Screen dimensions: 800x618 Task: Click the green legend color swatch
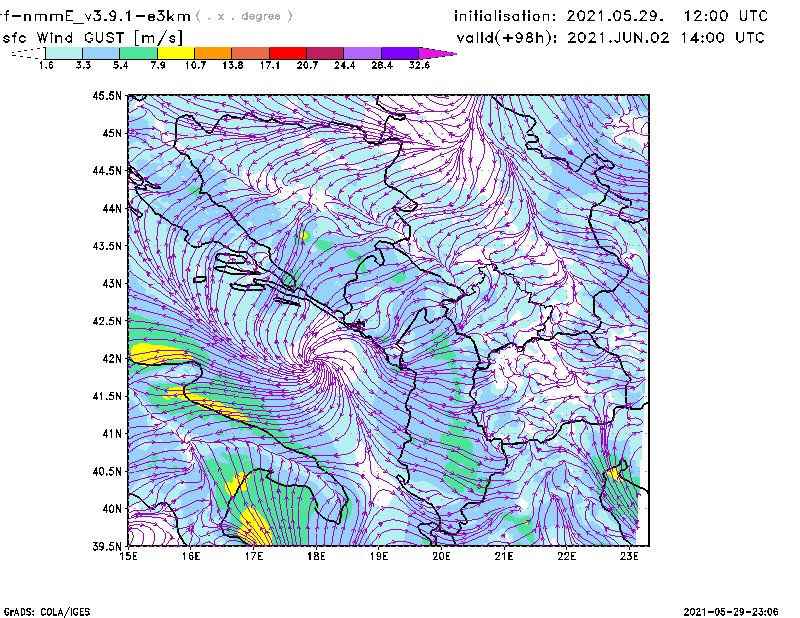coord(138,53)
